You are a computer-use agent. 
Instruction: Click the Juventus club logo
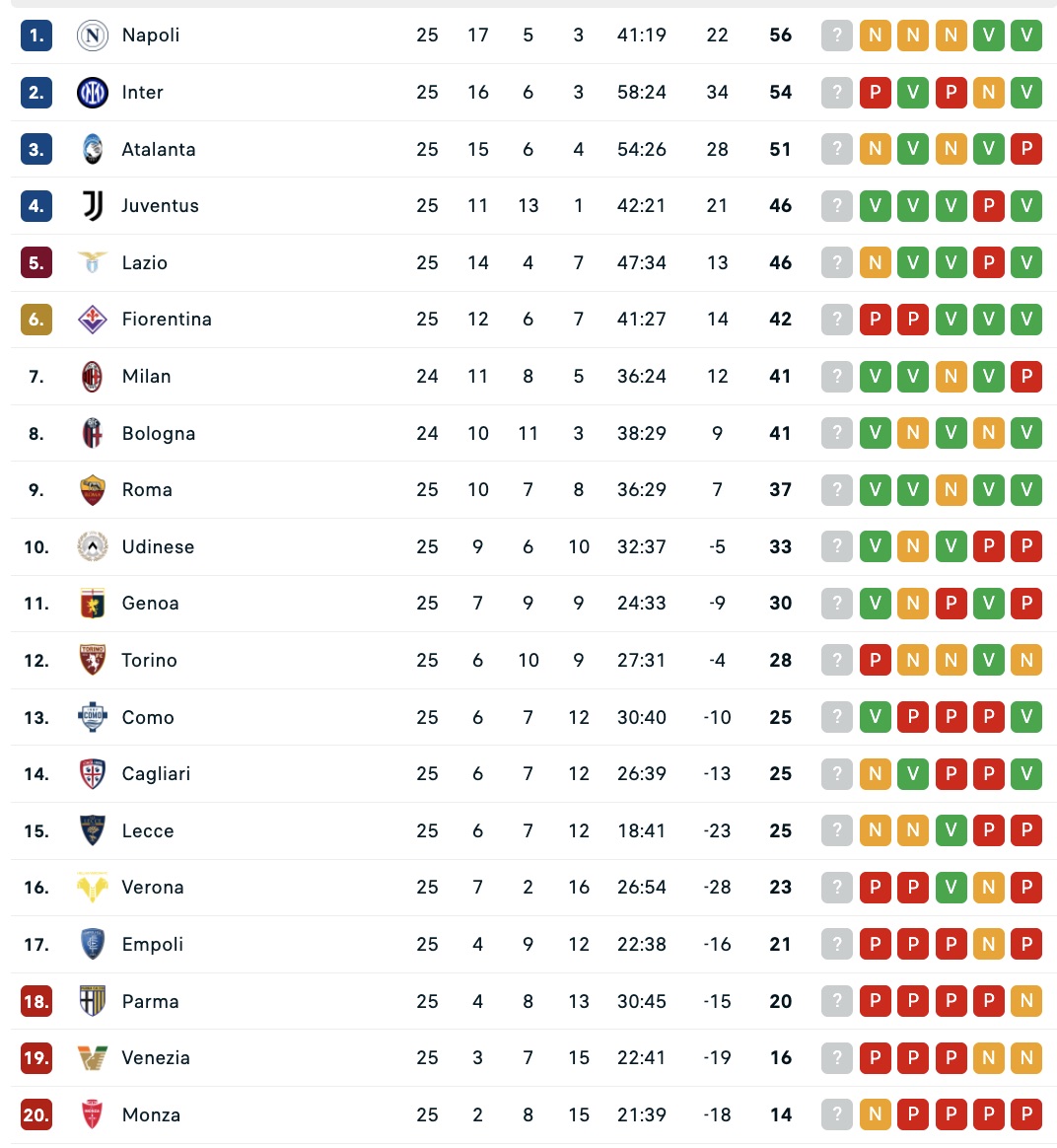coord(93,206)
